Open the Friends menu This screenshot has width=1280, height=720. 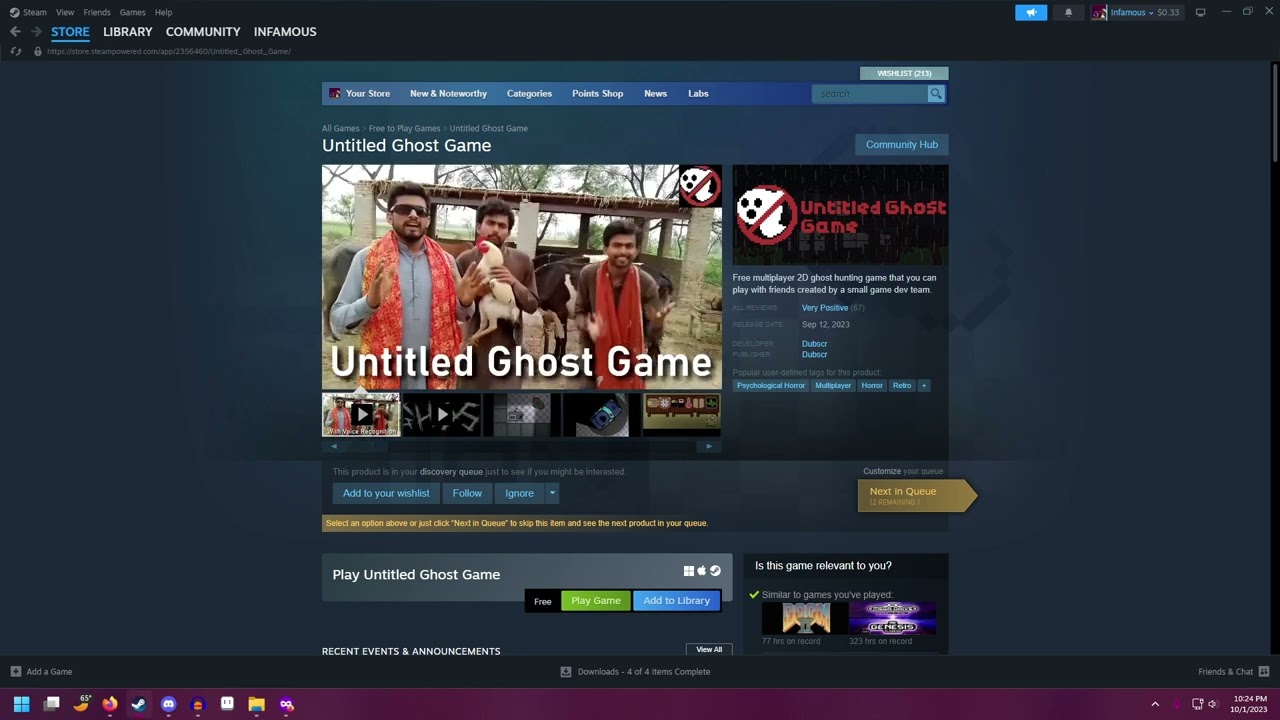click(x=97, y=12)
